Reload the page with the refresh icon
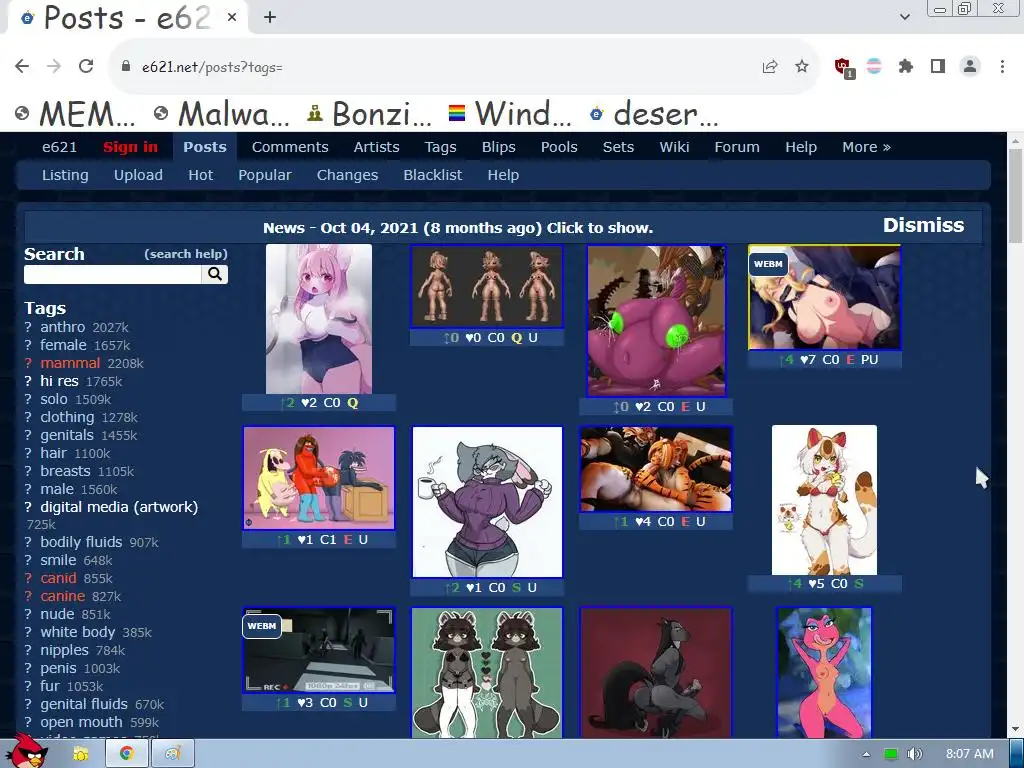This screenshot has width=1024, height=768. click(x=86, y=66)
